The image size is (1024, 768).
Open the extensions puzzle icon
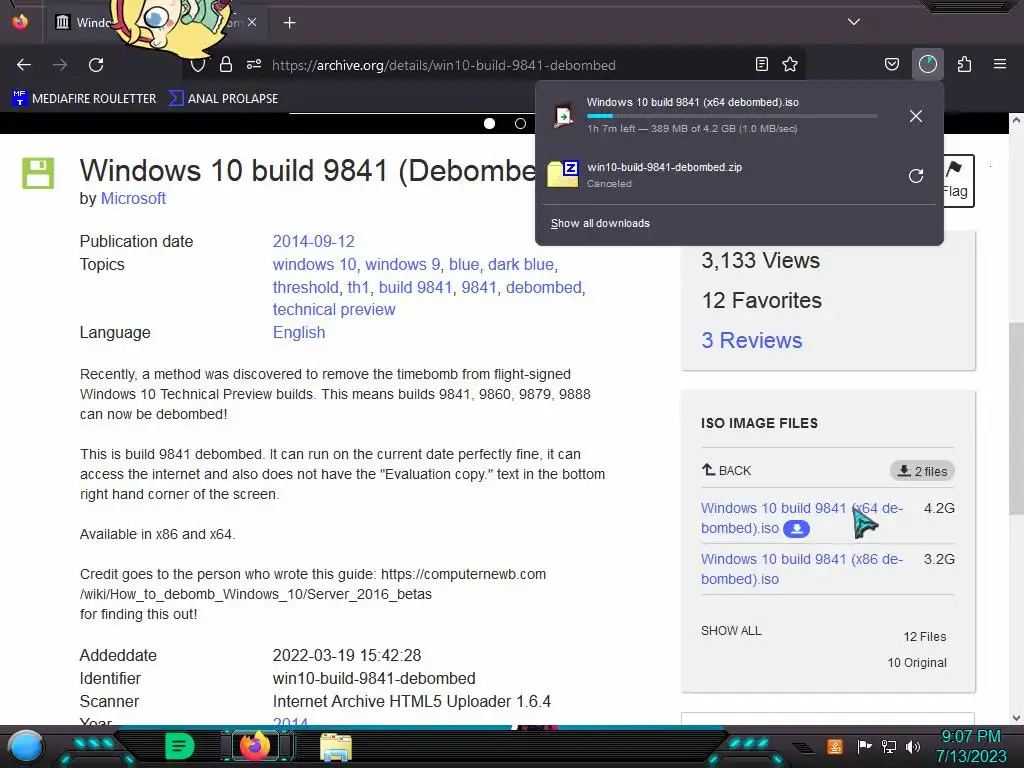click(x=965, y=64)
